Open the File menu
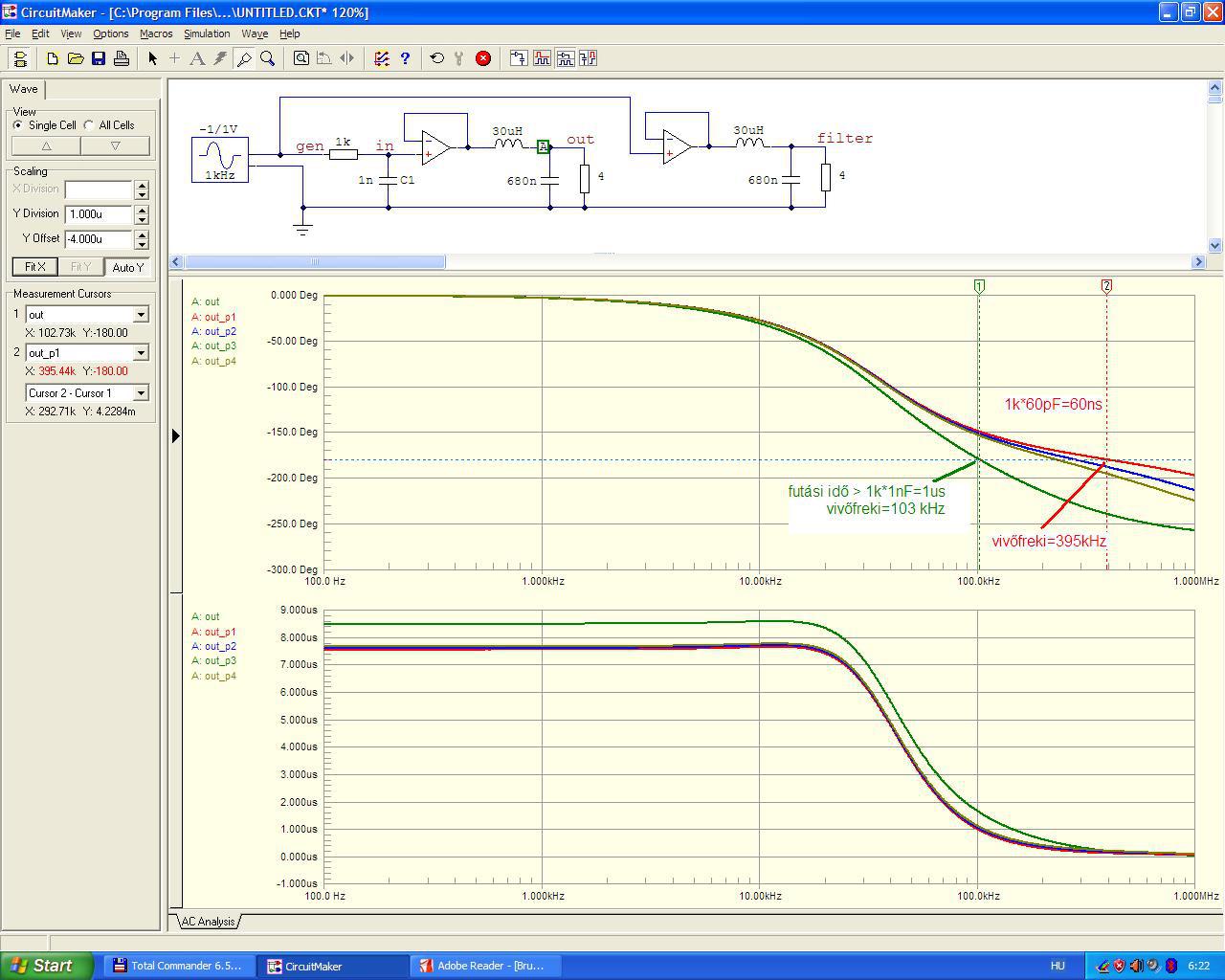 tap(12, 33)
